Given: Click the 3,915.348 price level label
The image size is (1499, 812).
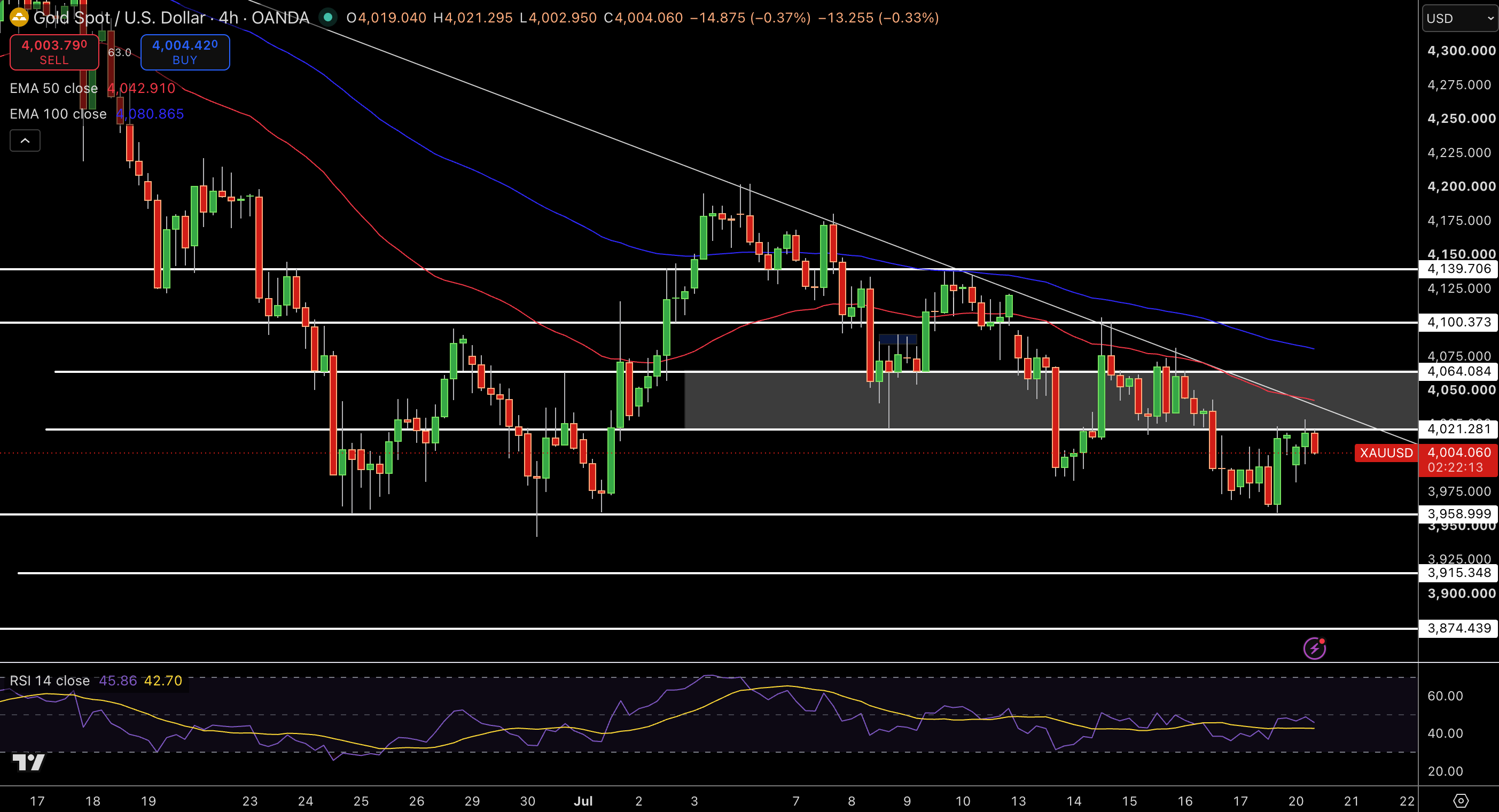Looking at the screenshot, I should pyautogui.click(x=1459, y=573).
